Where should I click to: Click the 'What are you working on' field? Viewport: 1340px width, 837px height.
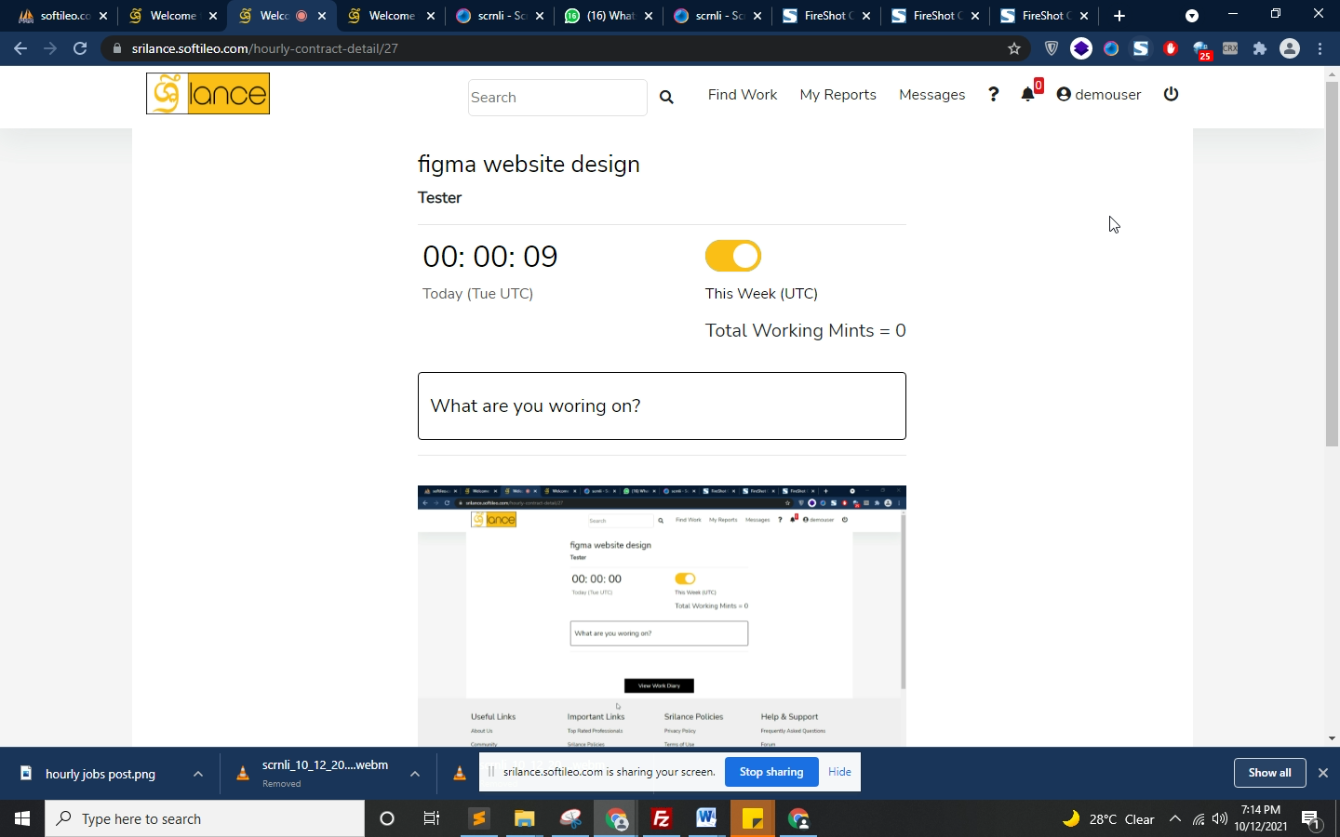click(661, 406)
